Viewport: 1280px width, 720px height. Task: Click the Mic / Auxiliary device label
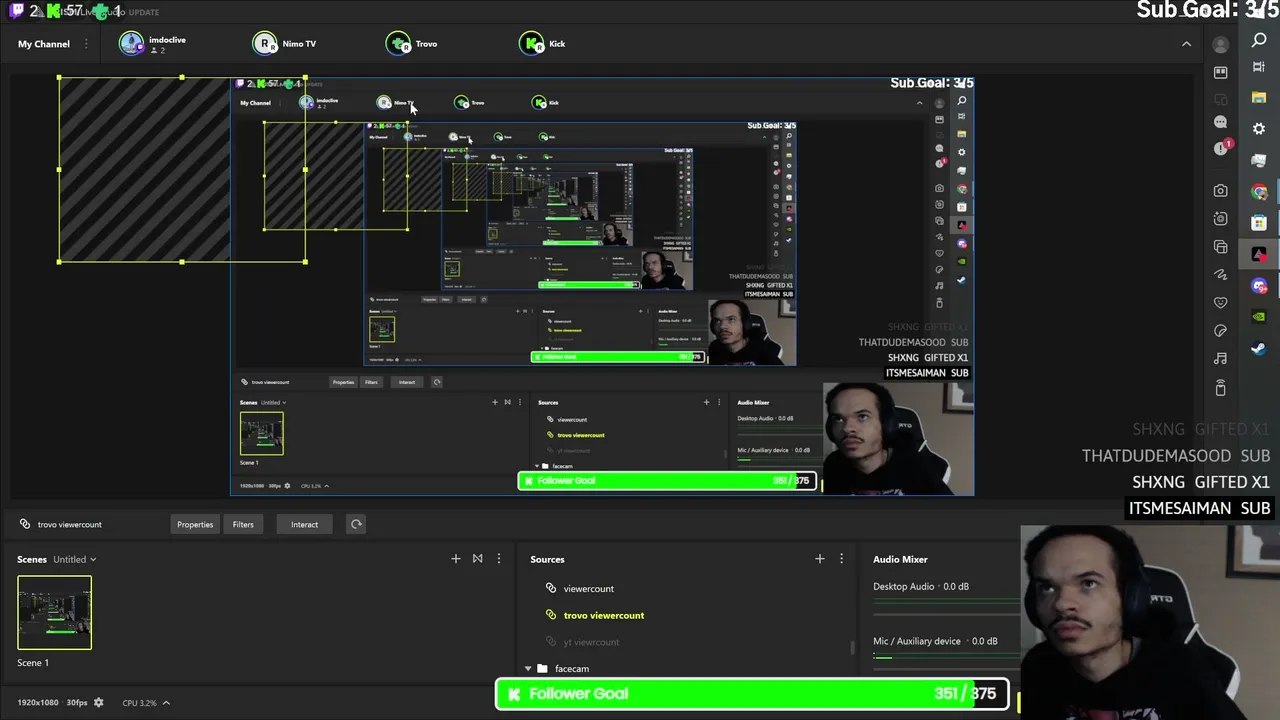tap(917, 641)
